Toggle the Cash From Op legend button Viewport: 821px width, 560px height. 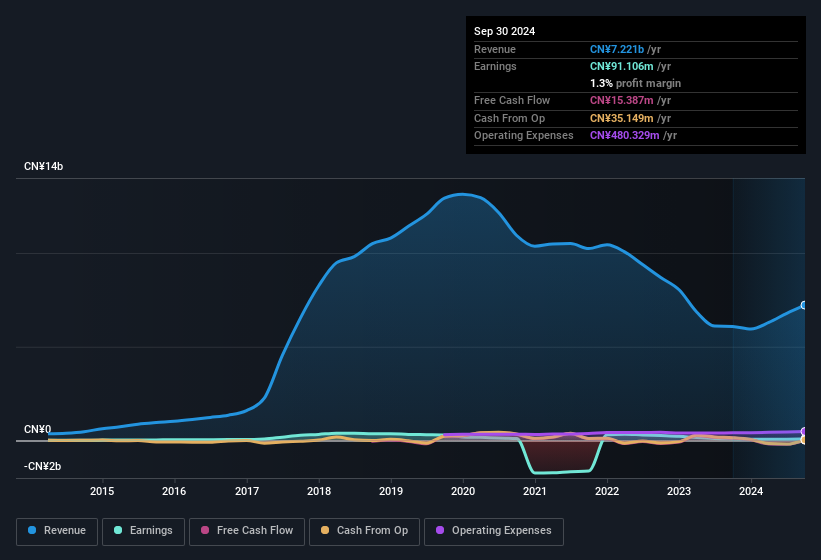coord(364,531)
